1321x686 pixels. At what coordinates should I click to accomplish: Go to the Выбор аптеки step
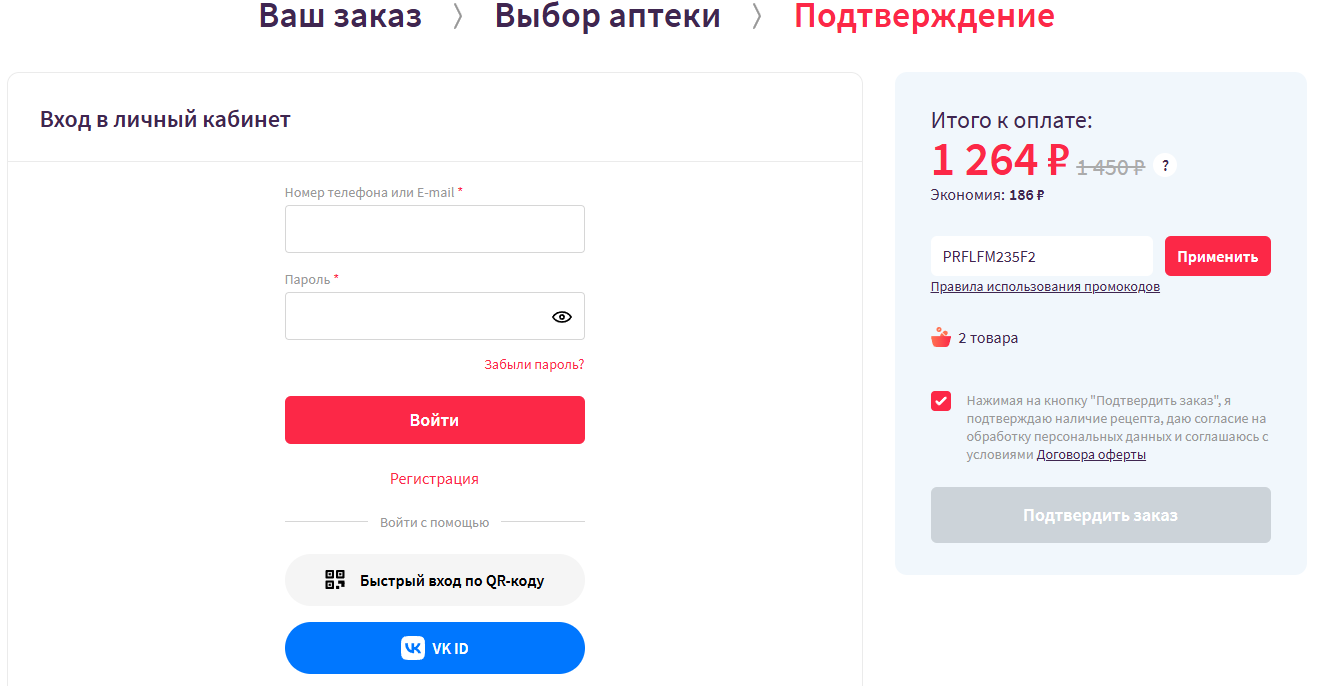[607, 17]
